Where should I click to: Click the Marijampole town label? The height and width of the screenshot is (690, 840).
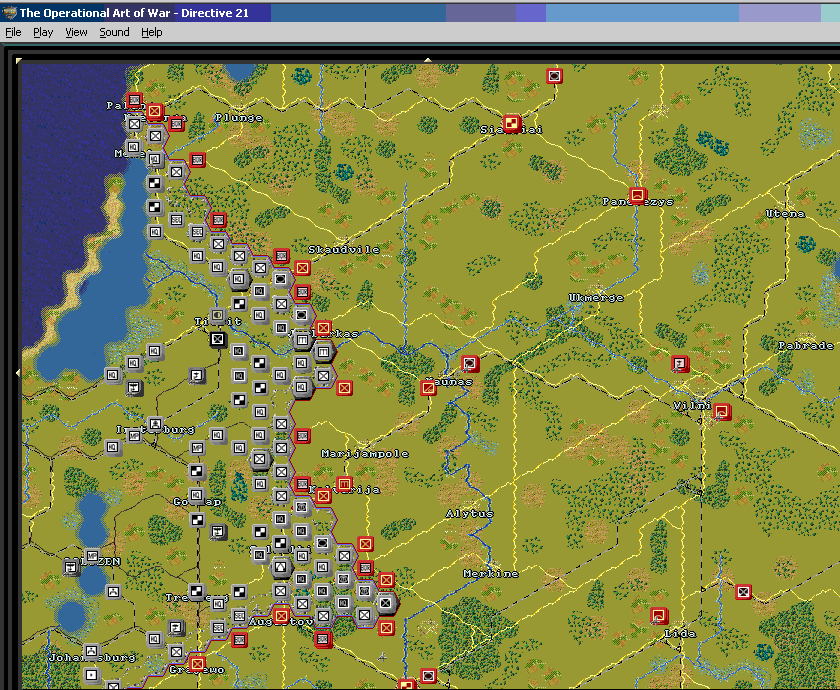coord(365,454)
